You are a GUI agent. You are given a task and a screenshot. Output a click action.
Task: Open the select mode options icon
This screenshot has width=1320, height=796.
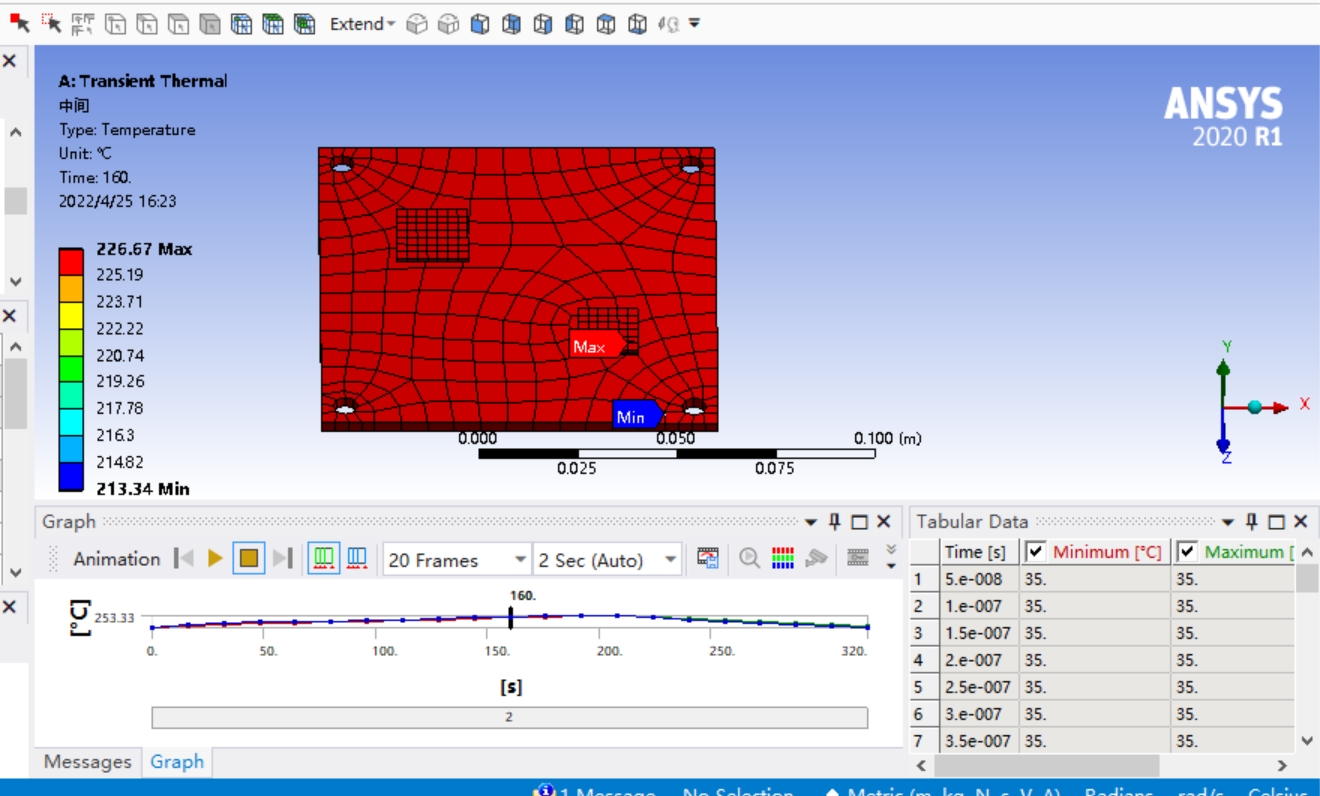(84, 23)
